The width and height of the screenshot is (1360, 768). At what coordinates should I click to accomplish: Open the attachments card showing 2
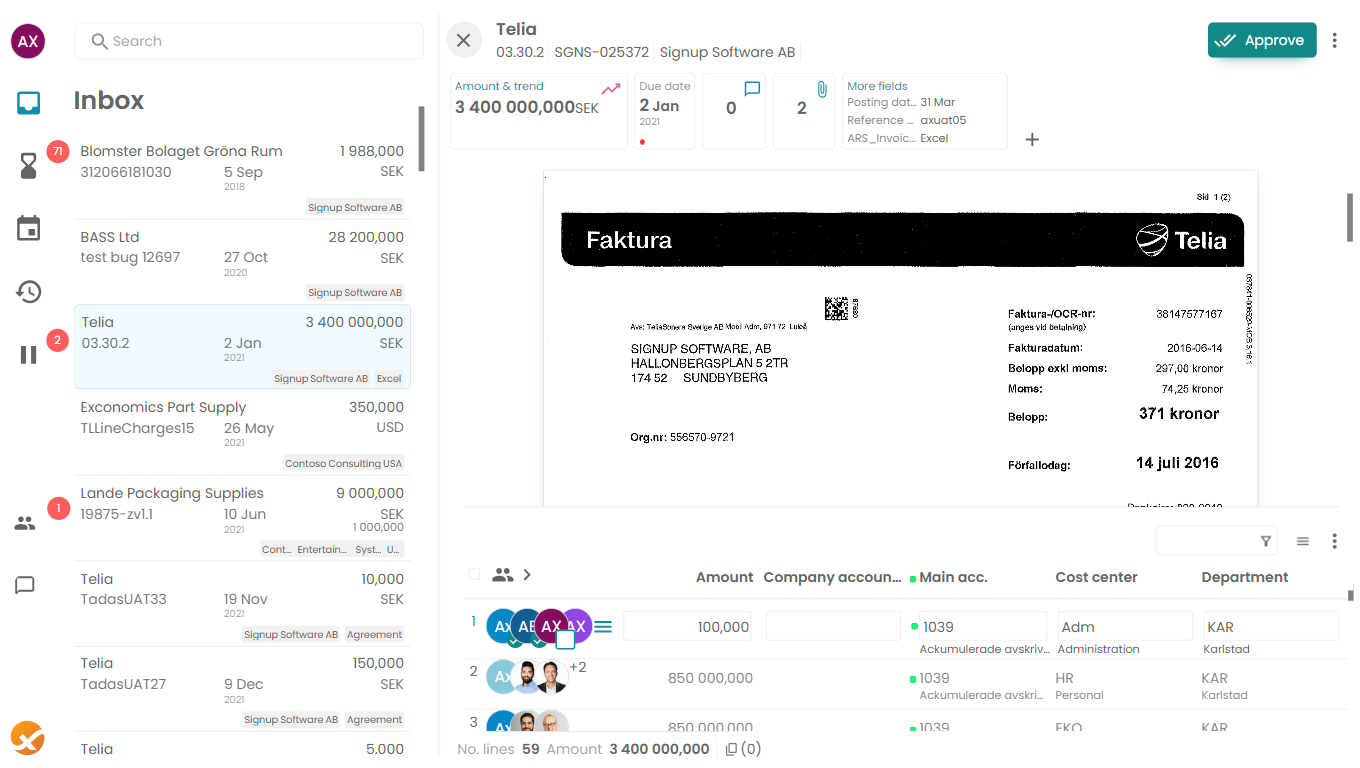tap(804, 111)
